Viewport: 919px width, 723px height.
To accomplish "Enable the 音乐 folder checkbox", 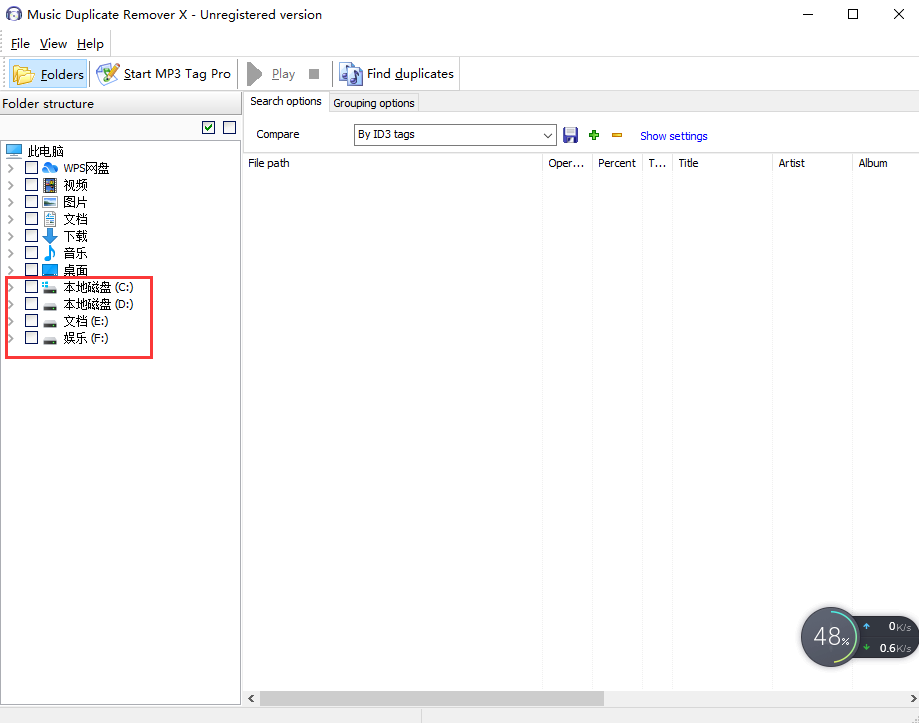I will 32,253.
